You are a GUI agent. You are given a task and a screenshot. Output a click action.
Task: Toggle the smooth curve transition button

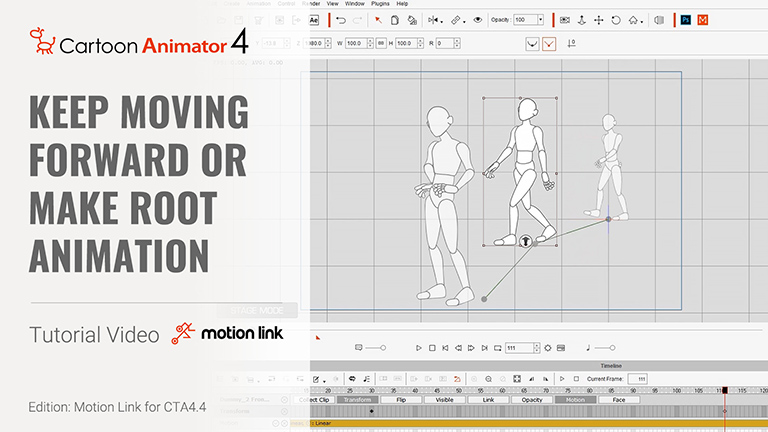point(532,44)
